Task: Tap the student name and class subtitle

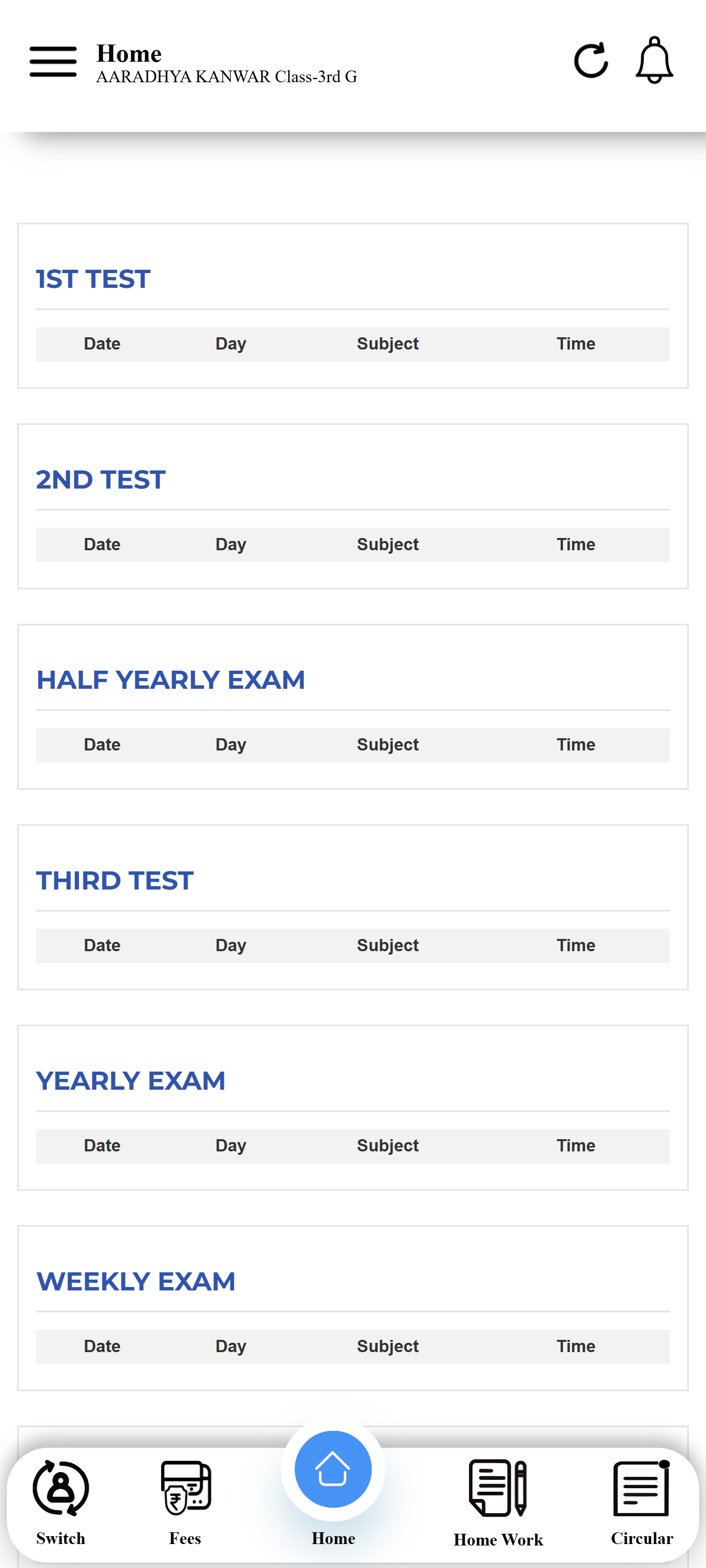Action: pyautogui.click(x=226, y=77)
